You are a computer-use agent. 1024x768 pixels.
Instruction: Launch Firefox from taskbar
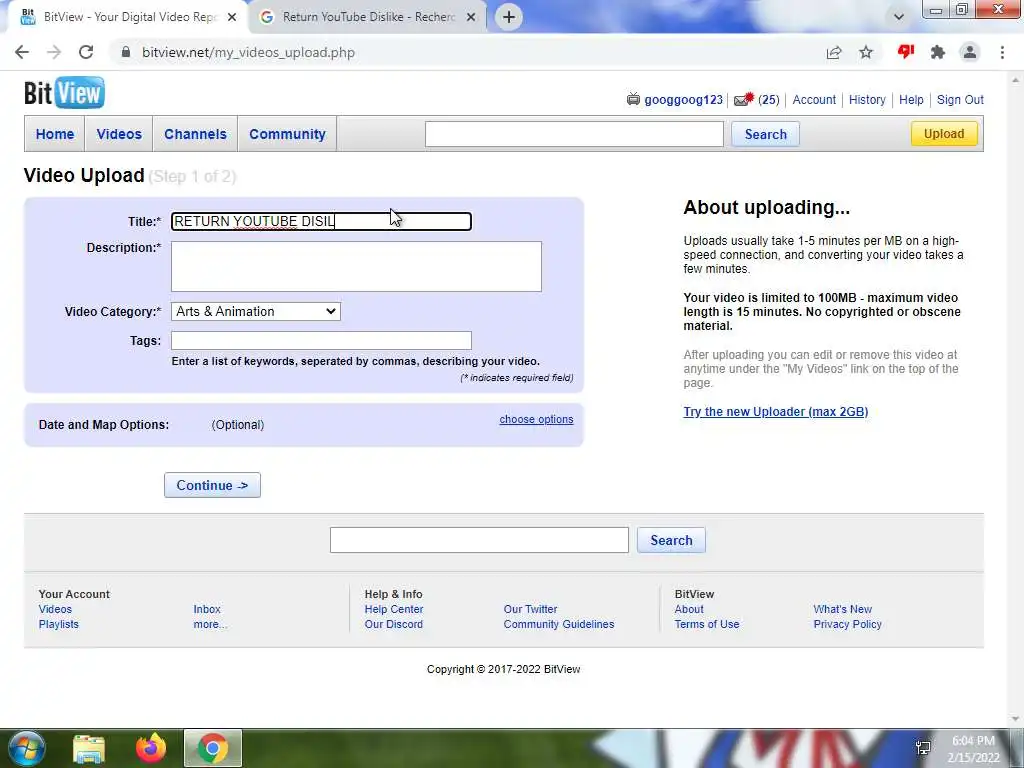click(151, 748)
